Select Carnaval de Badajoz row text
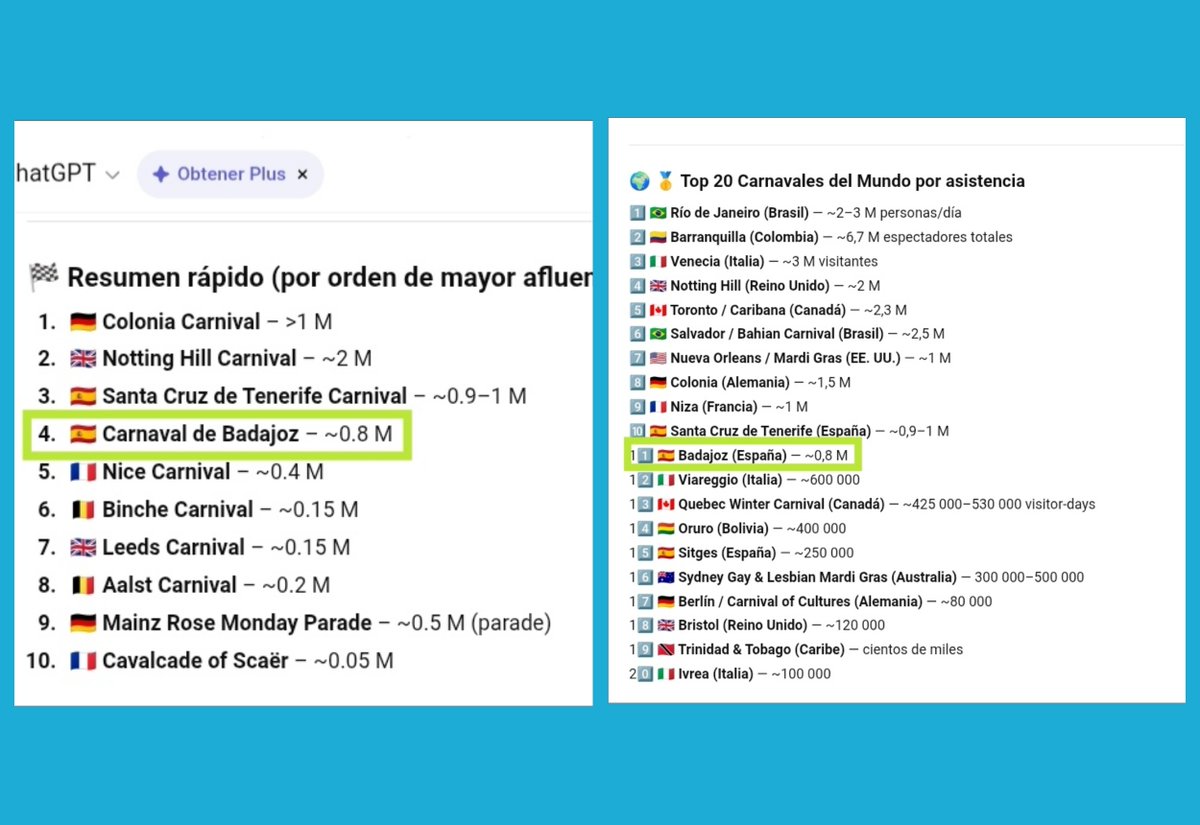 point(247,434)
